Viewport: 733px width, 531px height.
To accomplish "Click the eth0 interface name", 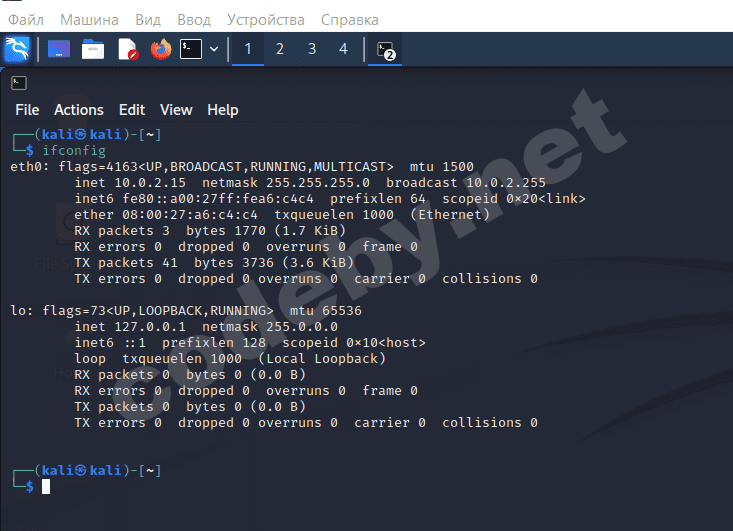I will click(29, 166).
